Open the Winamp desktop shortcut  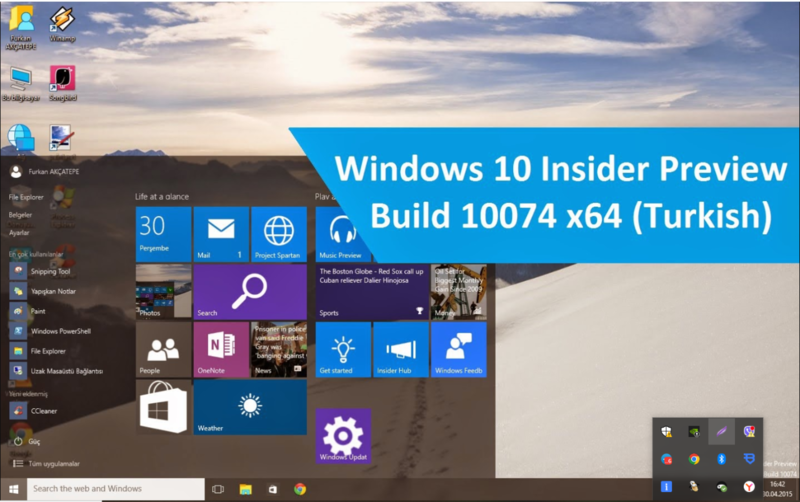point(62,24)
